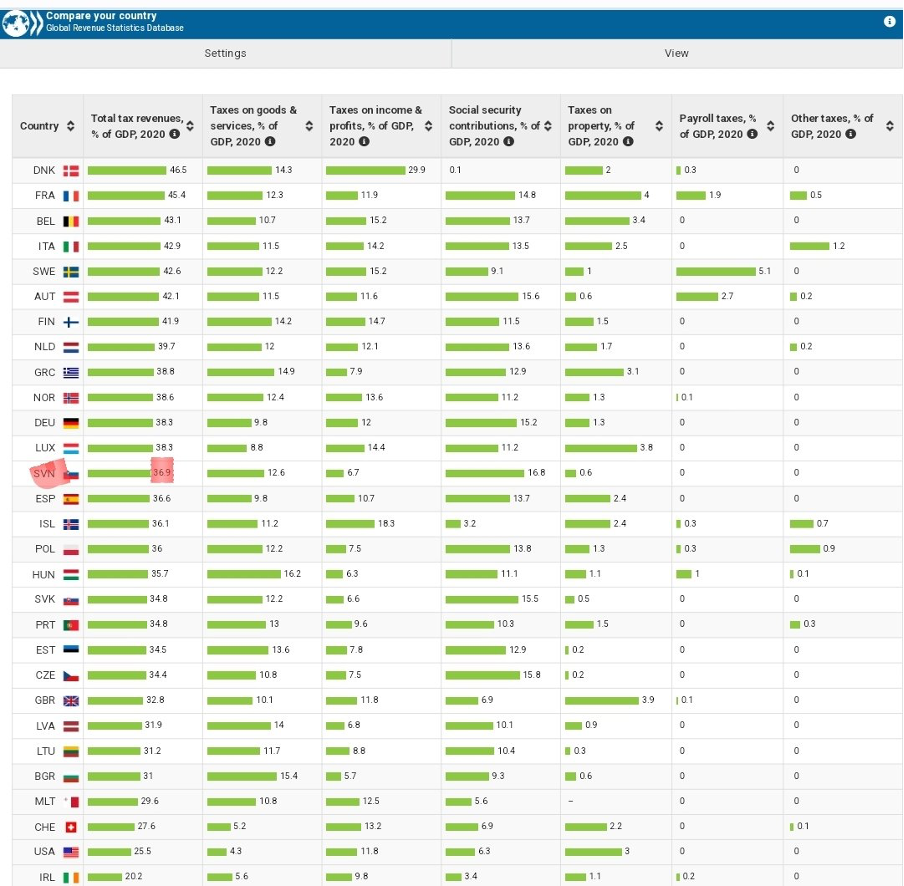This screenshot has height=886, width=904.
Task: Click the Compare your country title
Action: 101,16
